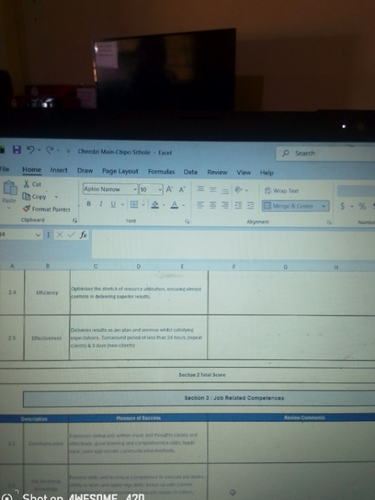Click the Redo arrow icon
This screenshot has height=500, width=375.
click(50, 151)
